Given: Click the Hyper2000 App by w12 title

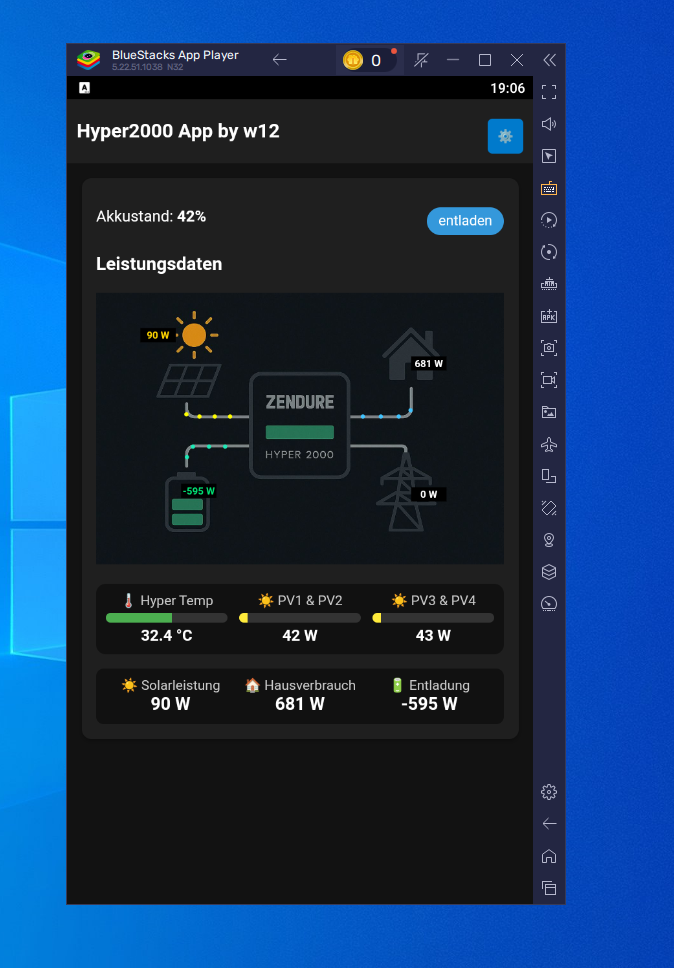Looking at the screenshot, I should [x=178, y=131].
